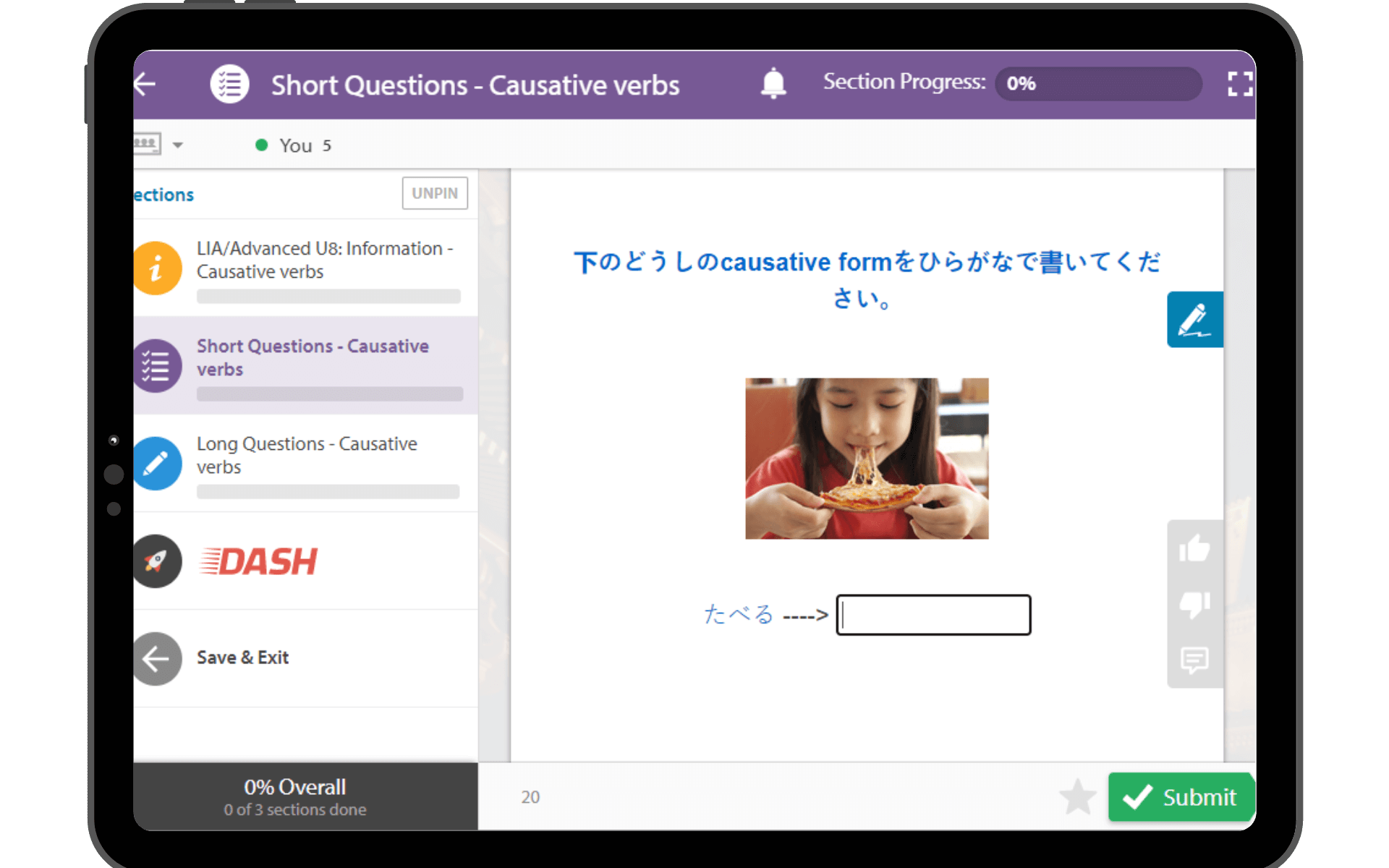Open the blue handwriting pen tool

(x=1194, y=320)
